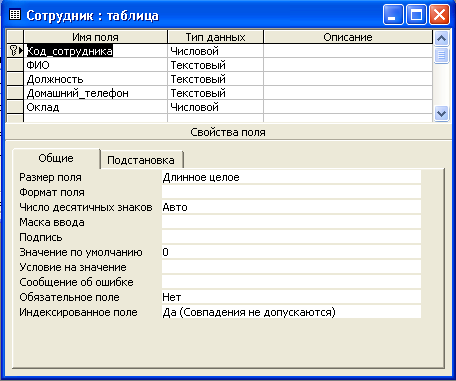Click the Описание column header
The image size is (456, 381).
(348, 37)
